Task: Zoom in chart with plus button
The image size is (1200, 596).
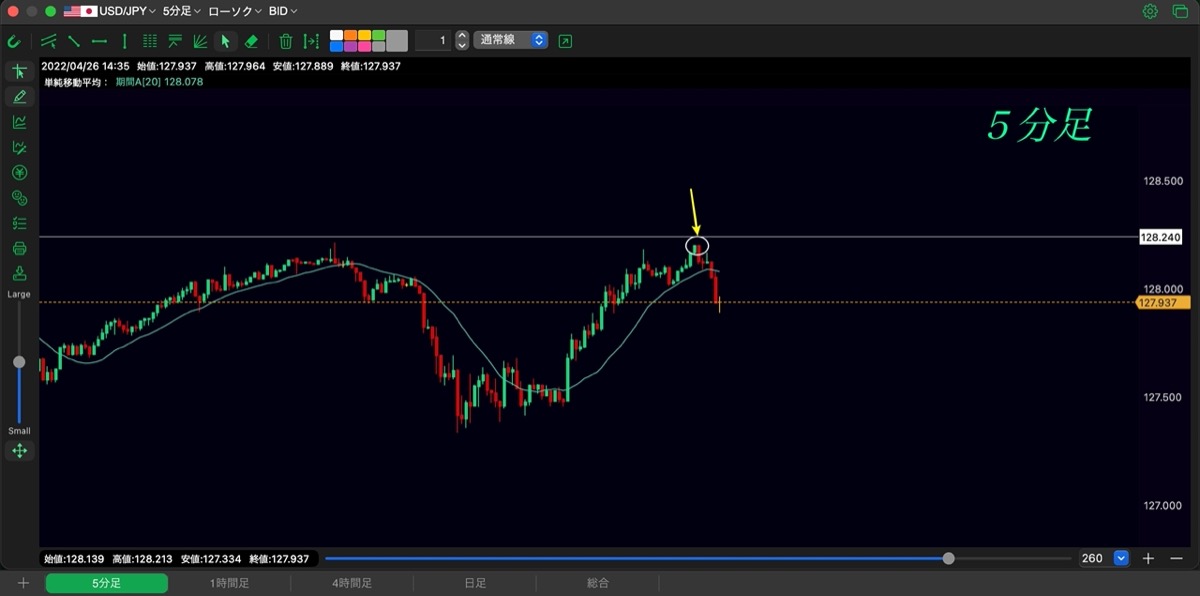Action: 1149,558
